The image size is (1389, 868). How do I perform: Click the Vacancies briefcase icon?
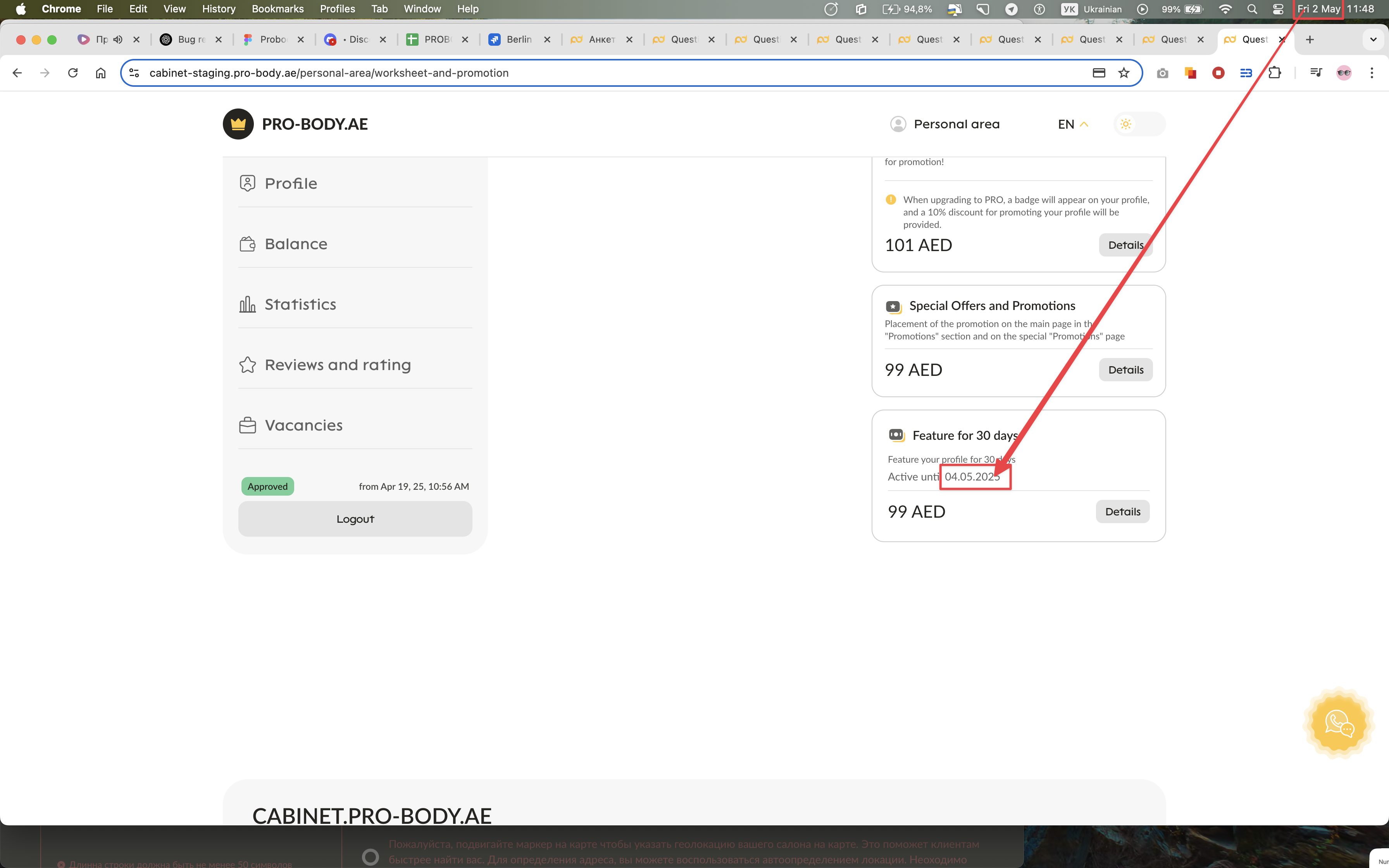coord(247,425)
